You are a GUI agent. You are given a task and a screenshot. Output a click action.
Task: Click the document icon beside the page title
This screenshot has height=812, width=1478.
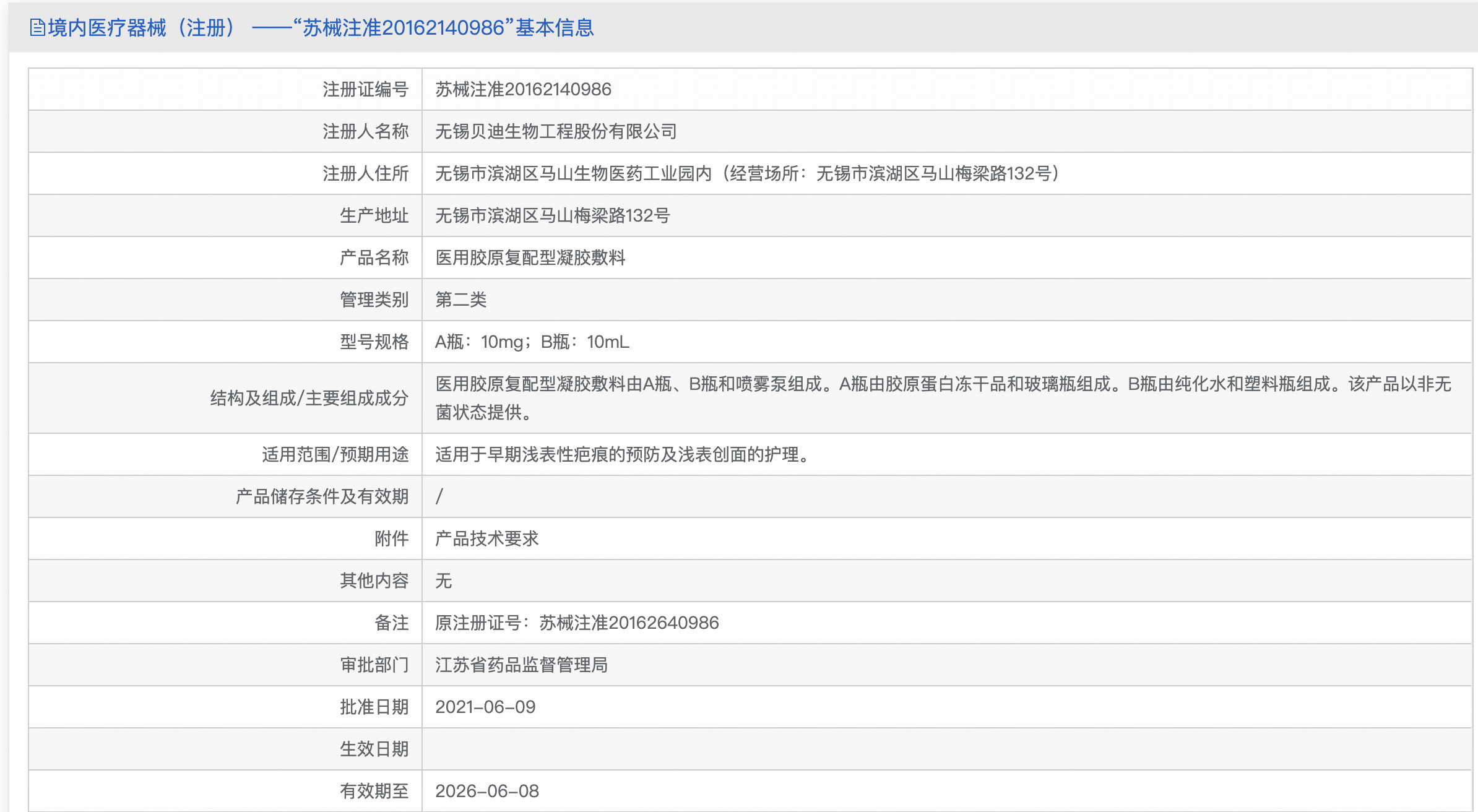(x=37, y=28)
